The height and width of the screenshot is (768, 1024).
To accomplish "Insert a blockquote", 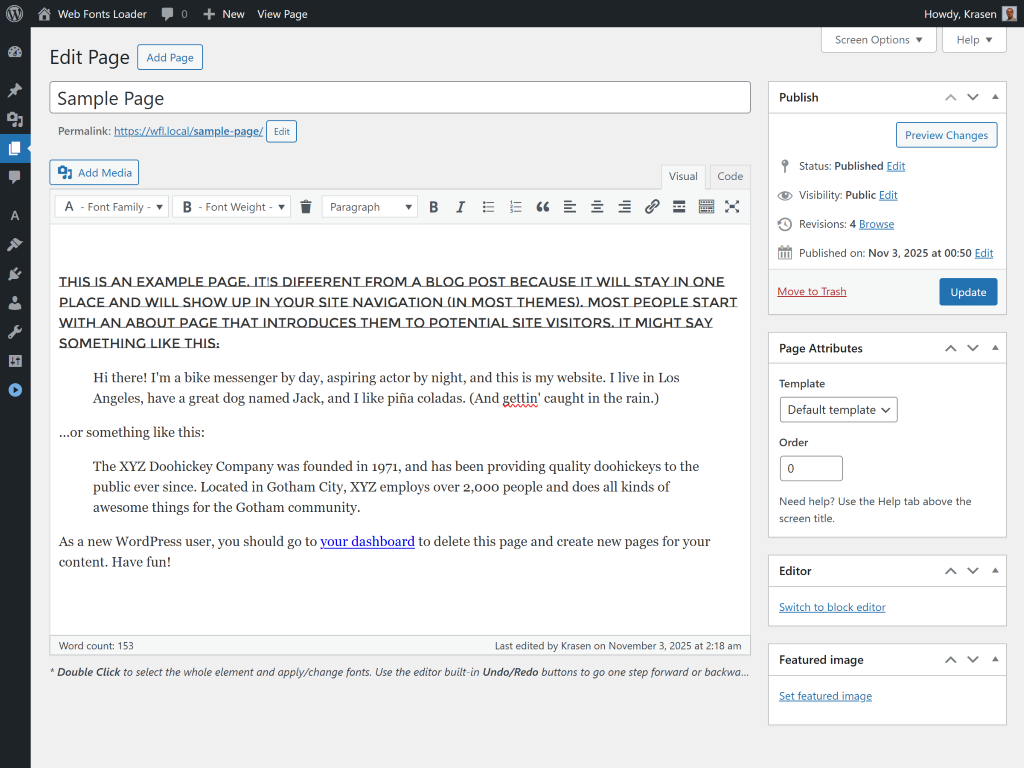I will tap(542, 207).
